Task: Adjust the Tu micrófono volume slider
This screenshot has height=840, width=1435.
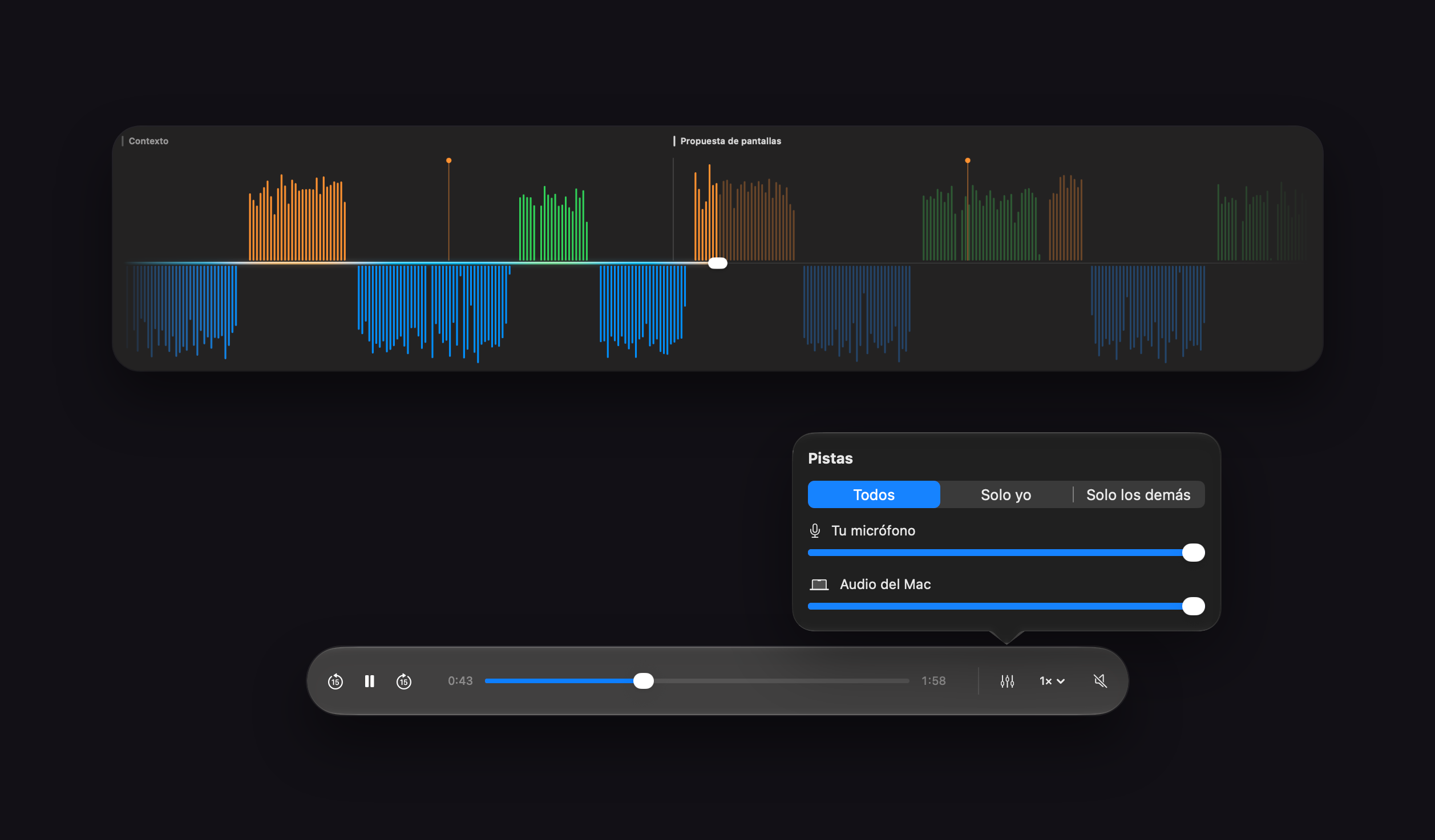Action: click(x=1006, y=553)
